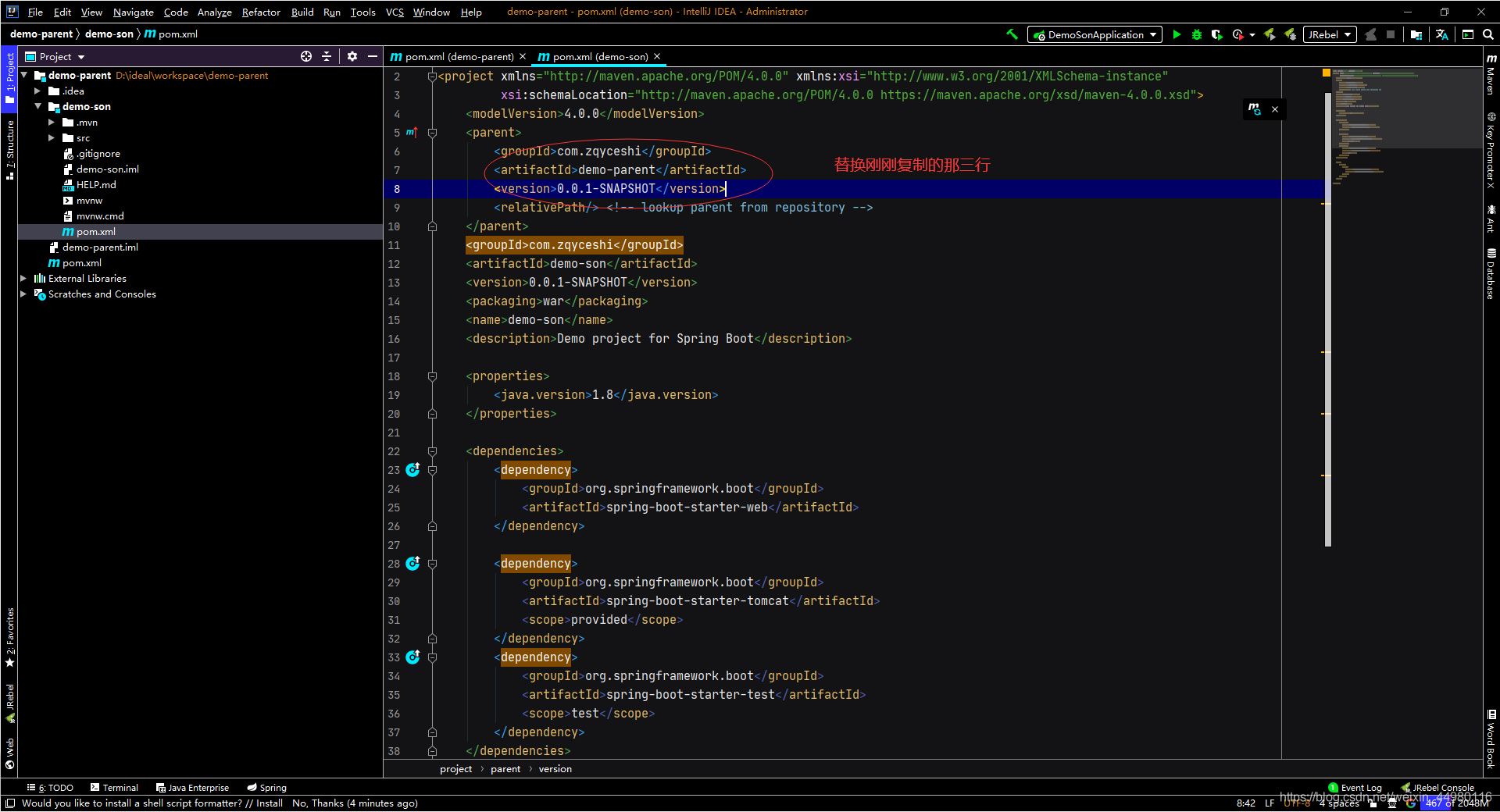Click the green Run button in toolbar
This screenshot has height=812, width=1500.
click(1176, 34)
